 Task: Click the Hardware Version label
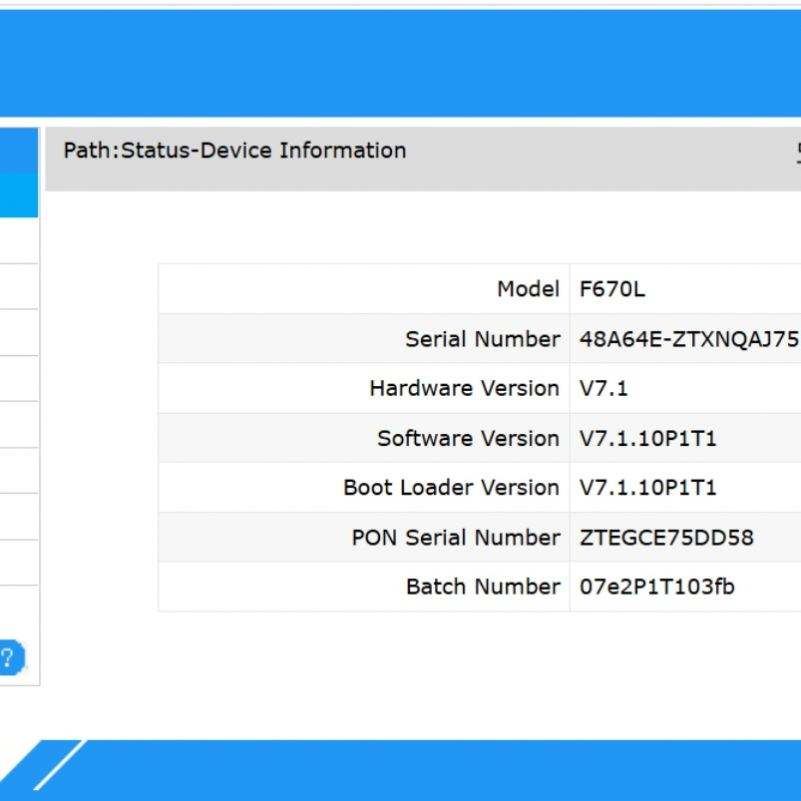[464, 388]
